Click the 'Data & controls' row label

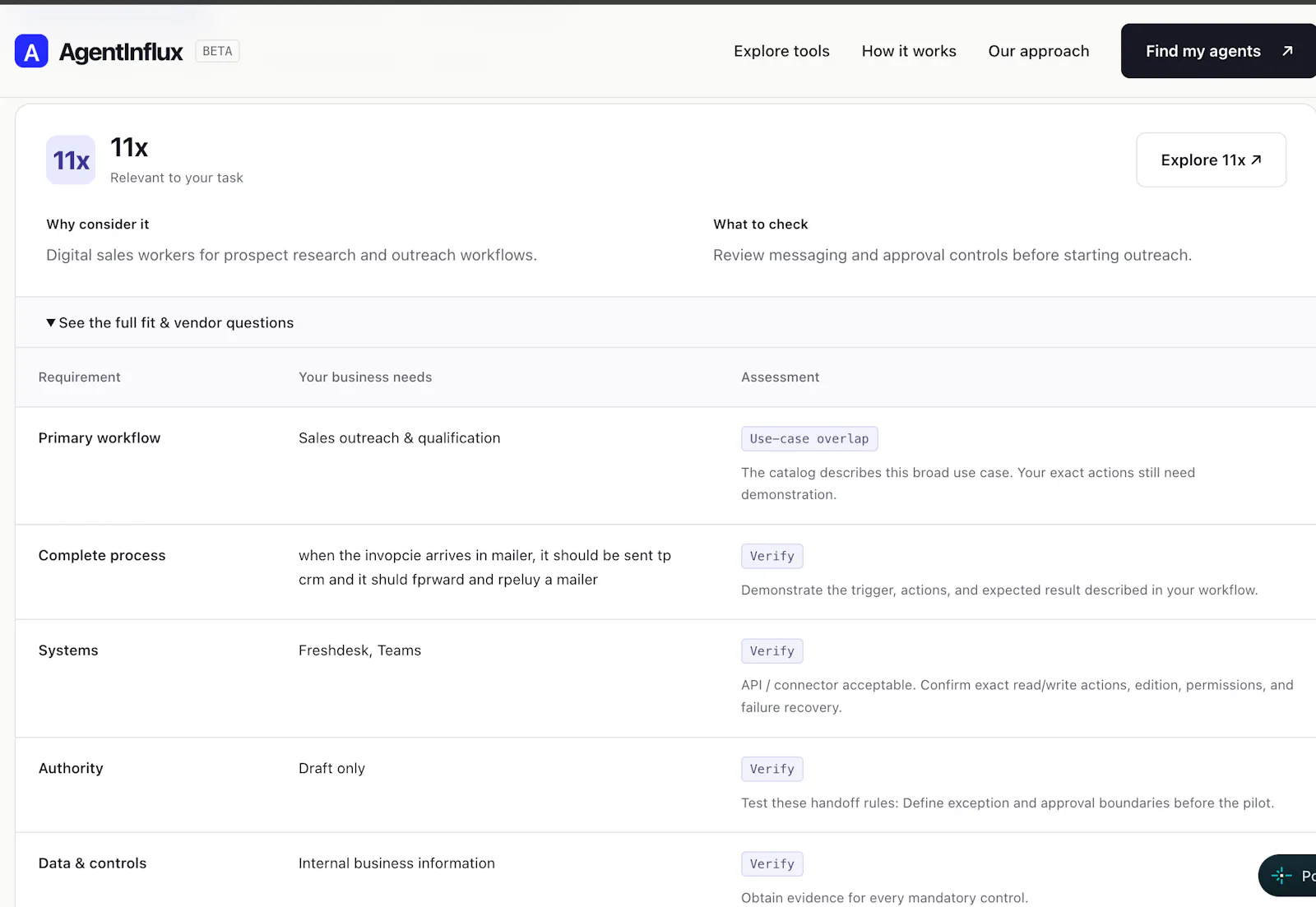[92, 863]
